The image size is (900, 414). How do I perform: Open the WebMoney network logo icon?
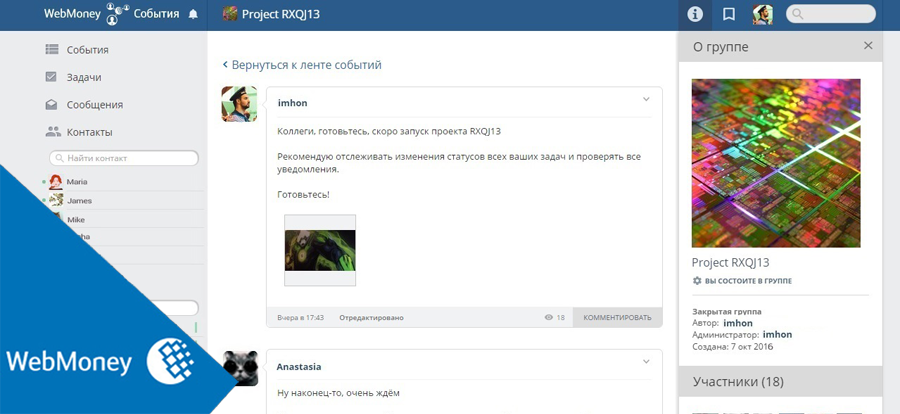click(x=117, y=14)
